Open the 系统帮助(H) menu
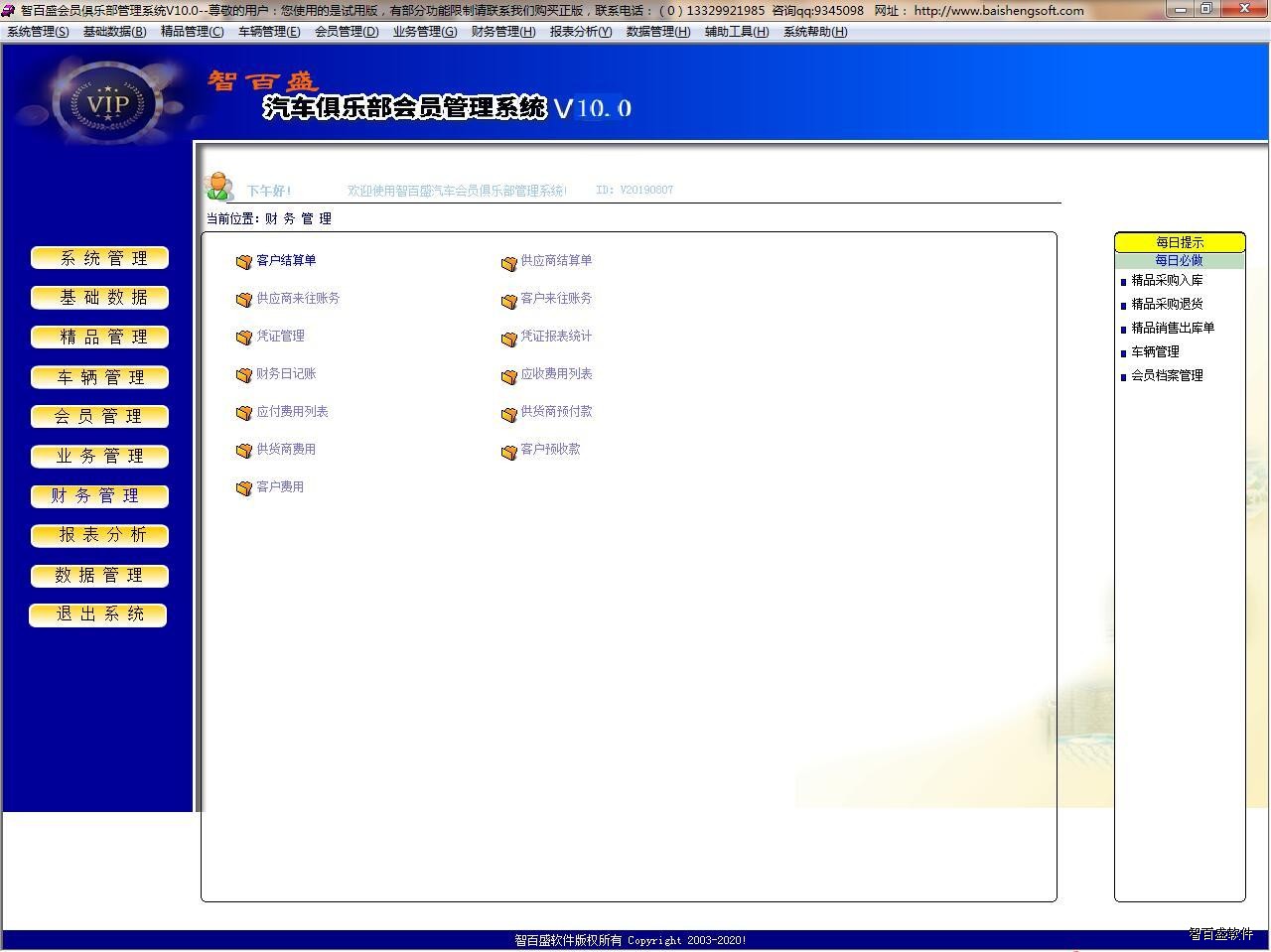 pos(815,32)
